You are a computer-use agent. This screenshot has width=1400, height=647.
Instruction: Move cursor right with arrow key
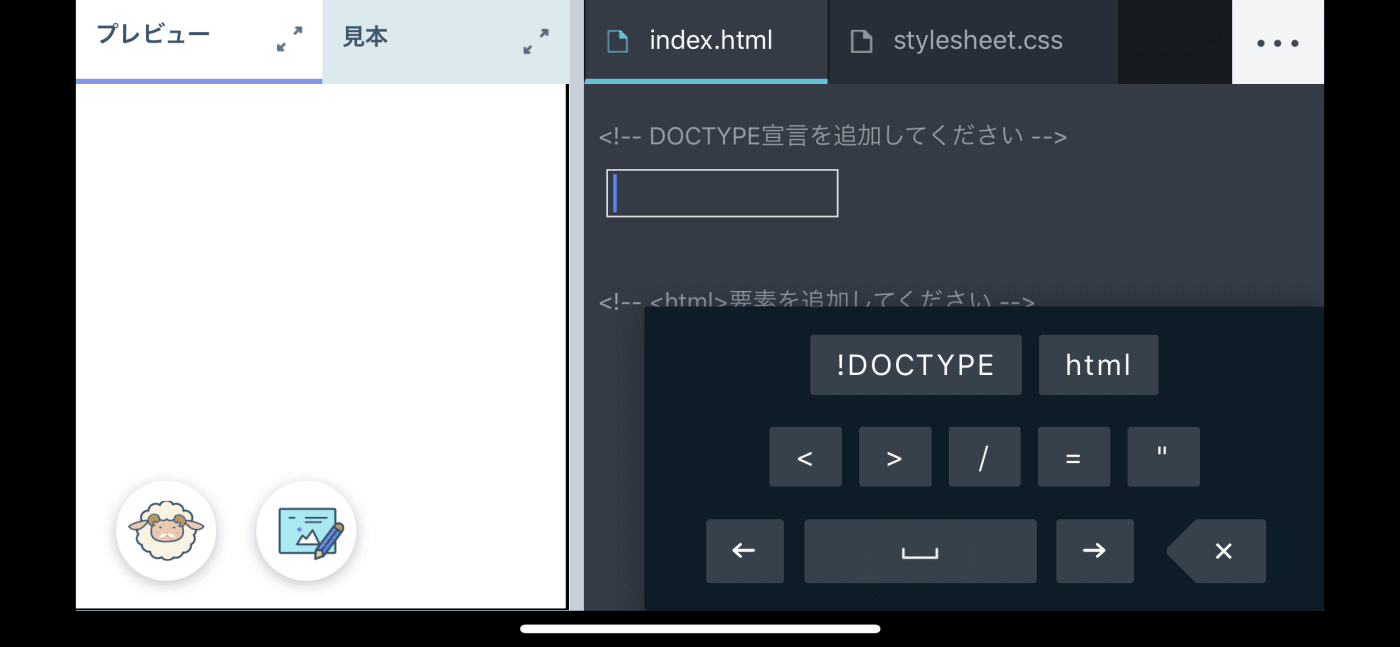(1094, 551)
